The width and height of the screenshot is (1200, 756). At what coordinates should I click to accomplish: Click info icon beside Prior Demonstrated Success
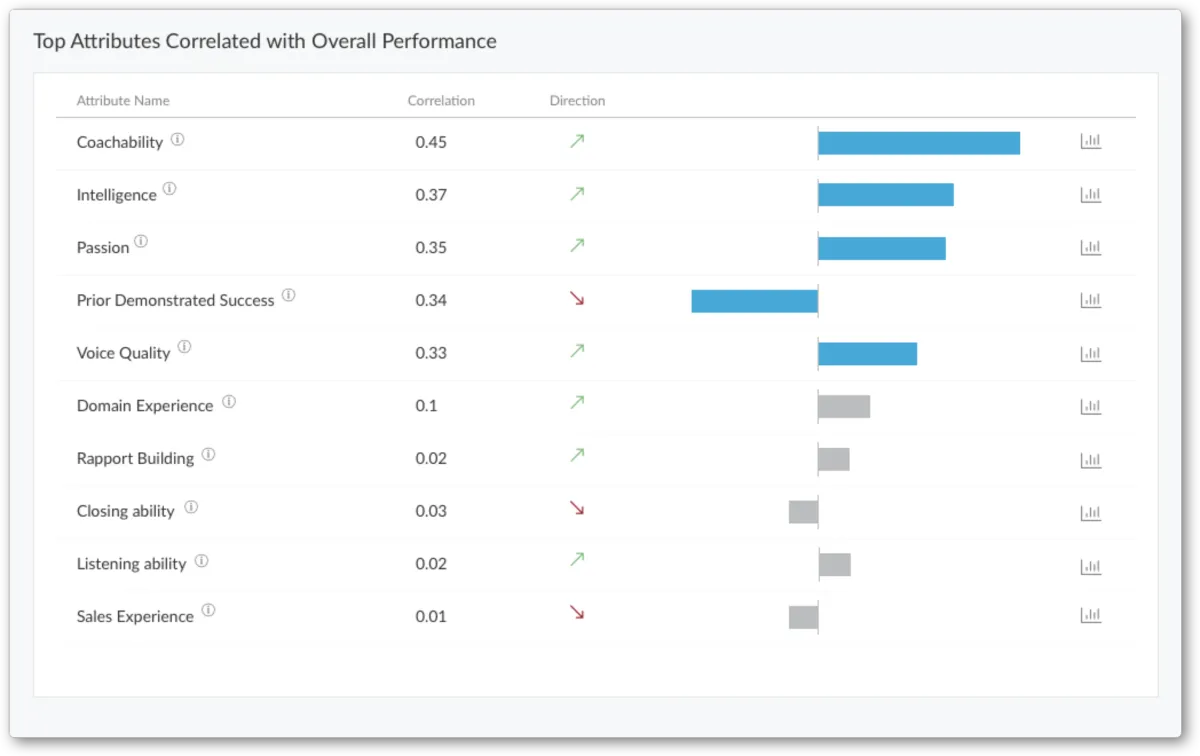tap(288, 295)
